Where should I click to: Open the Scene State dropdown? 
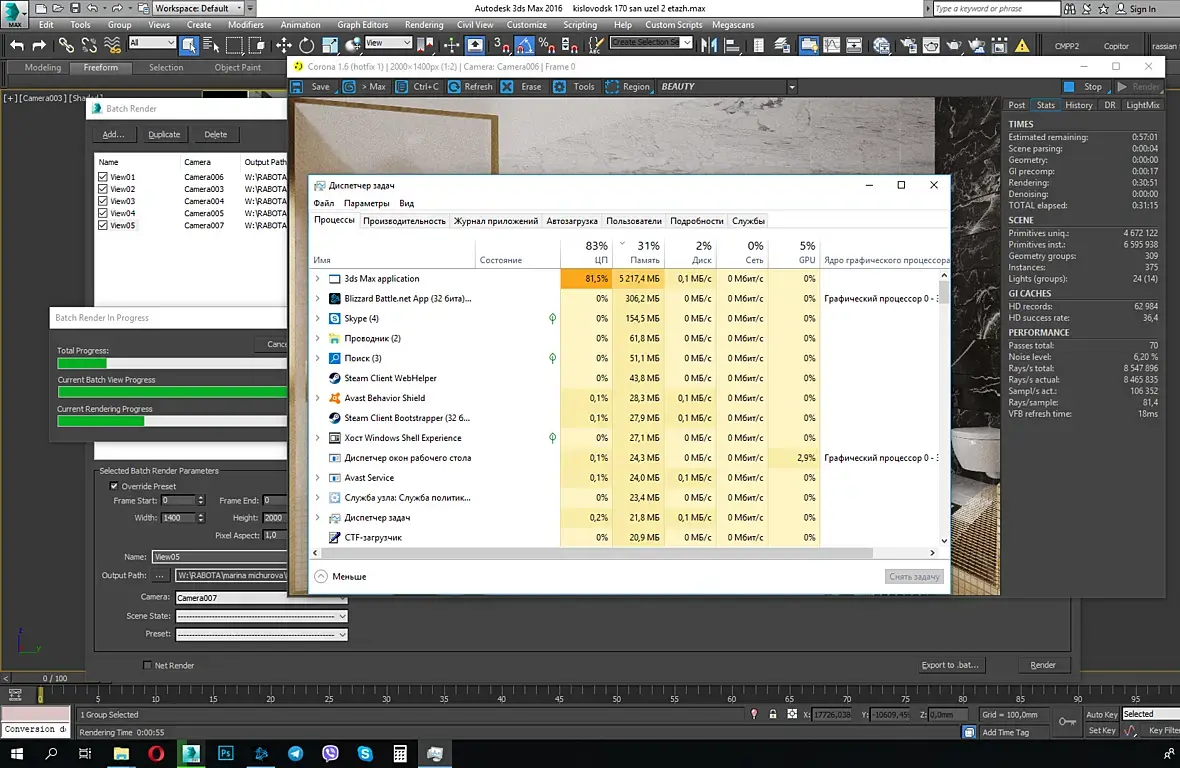pos(261,616)
